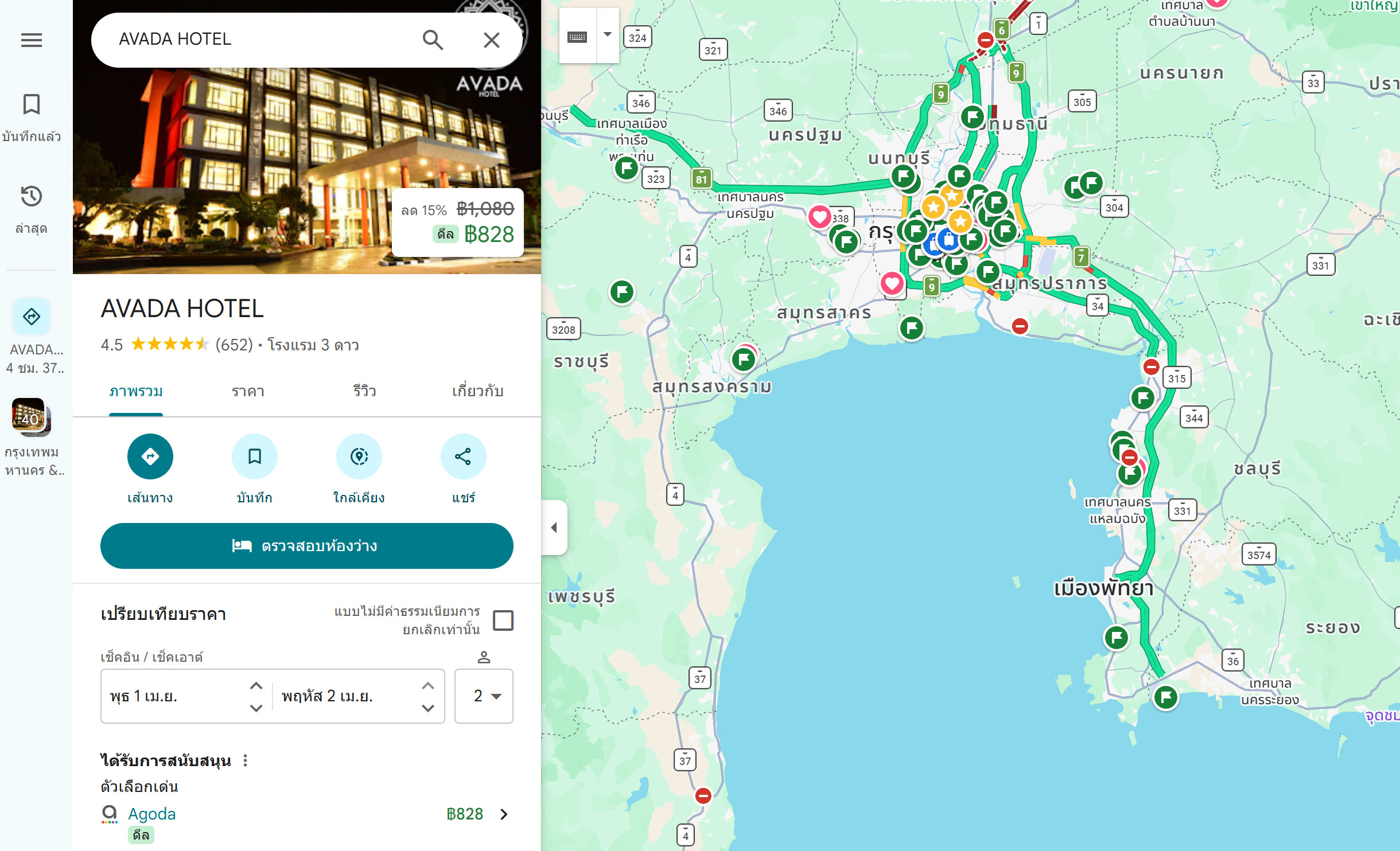Viewport: 1400px width, 851px height.
Task: Click the check availability (ตรวจสอบห้องว่าง) button
Action: pos(307,546)
